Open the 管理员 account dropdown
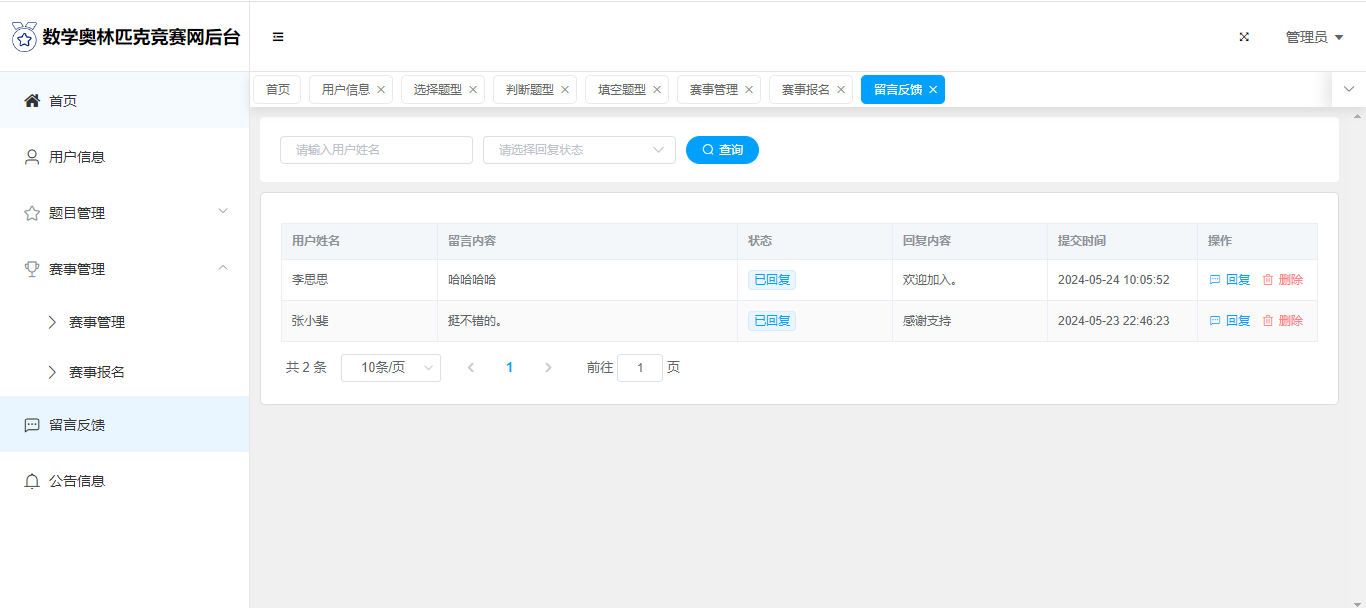The width and height of the screenshot is (1366, 608). [1313, 37]
